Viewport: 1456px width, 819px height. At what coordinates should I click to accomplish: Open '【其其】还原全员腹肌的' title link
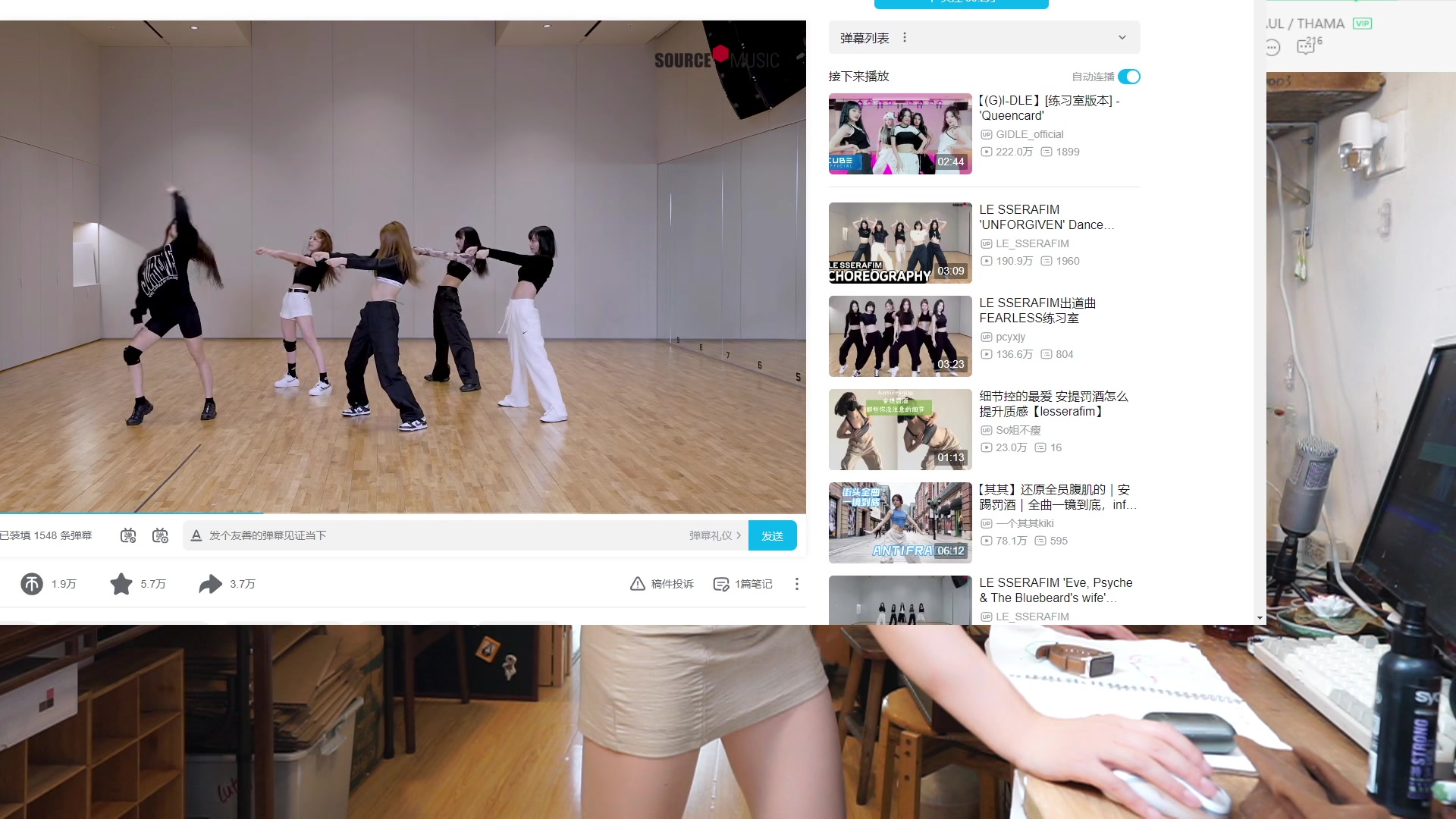pos(1057,497)
